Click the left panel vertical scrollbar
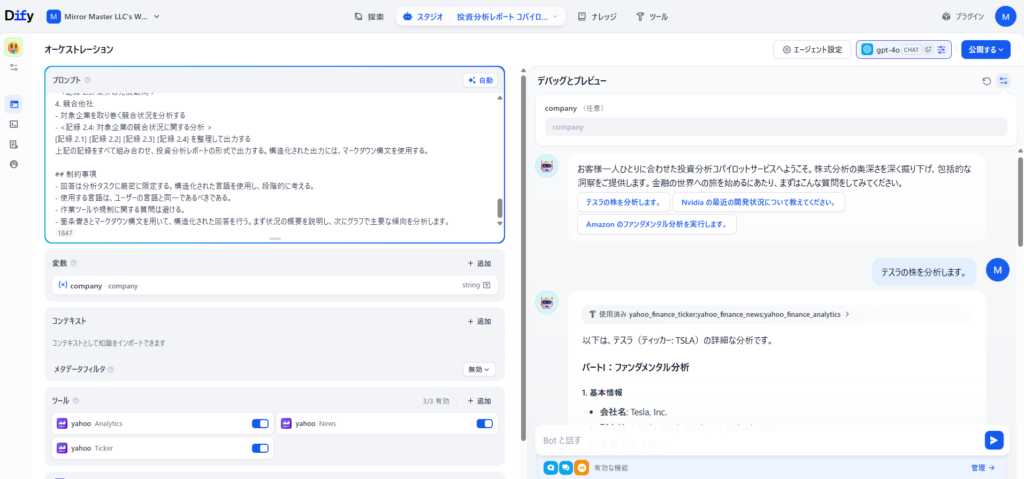The height and width of the screenshot is (479, 1024). [x=523, y=258]
